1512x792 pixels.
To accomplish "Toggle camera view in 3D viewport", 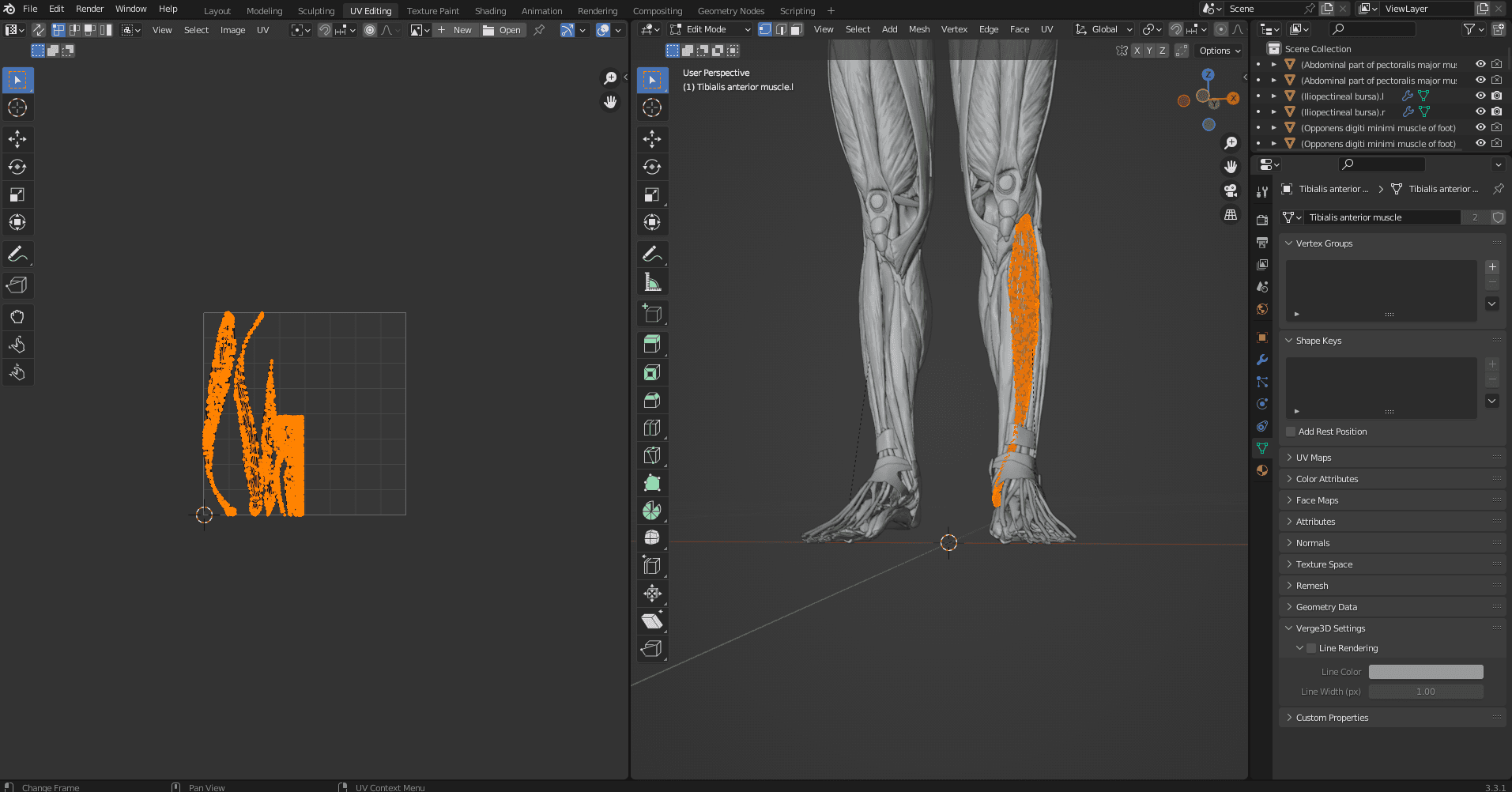I will (1231, 190).
